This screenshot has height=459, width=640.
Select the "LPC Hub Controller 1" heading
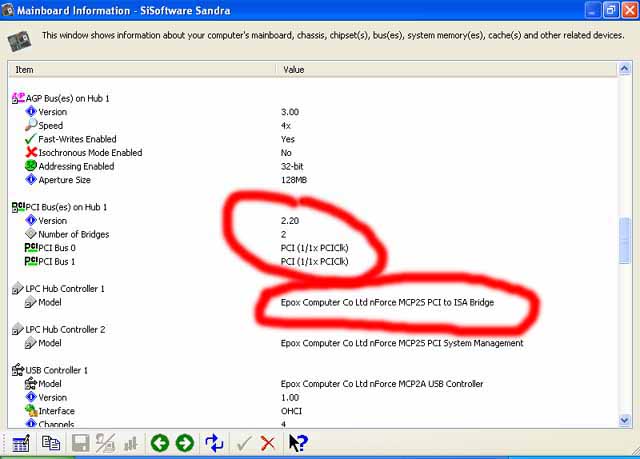click(x=65, y=288)
